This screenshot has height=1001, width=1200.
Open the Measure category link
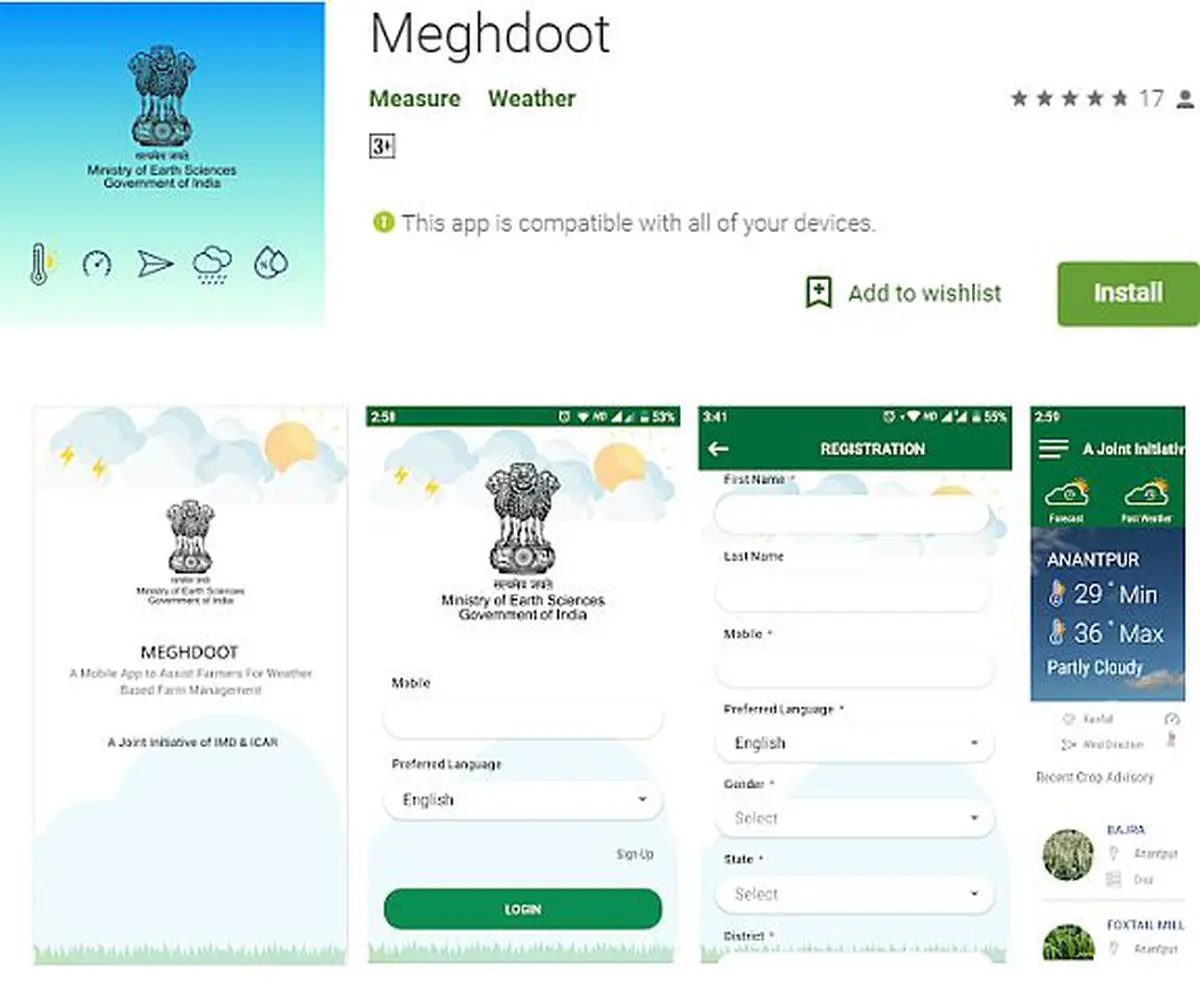(x=415, y=99)
